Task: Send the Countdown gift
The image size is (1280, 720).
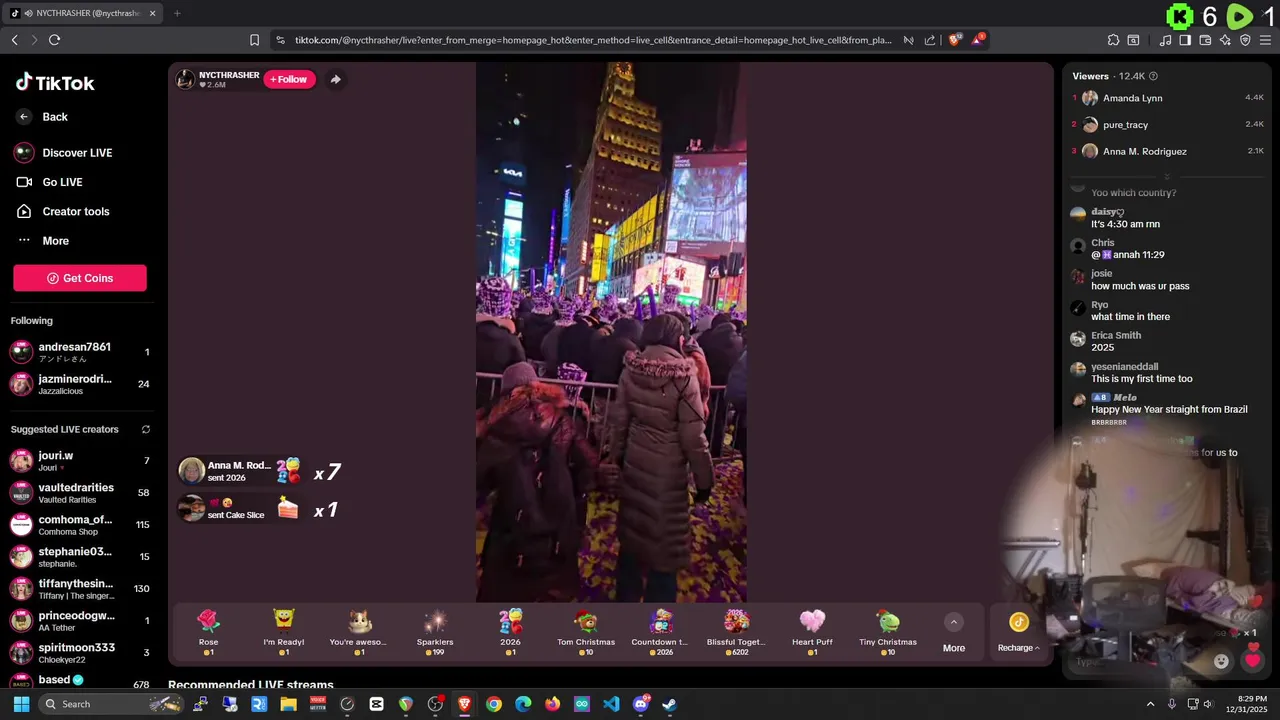Action: pyautogui.click(x=661, y=632)
